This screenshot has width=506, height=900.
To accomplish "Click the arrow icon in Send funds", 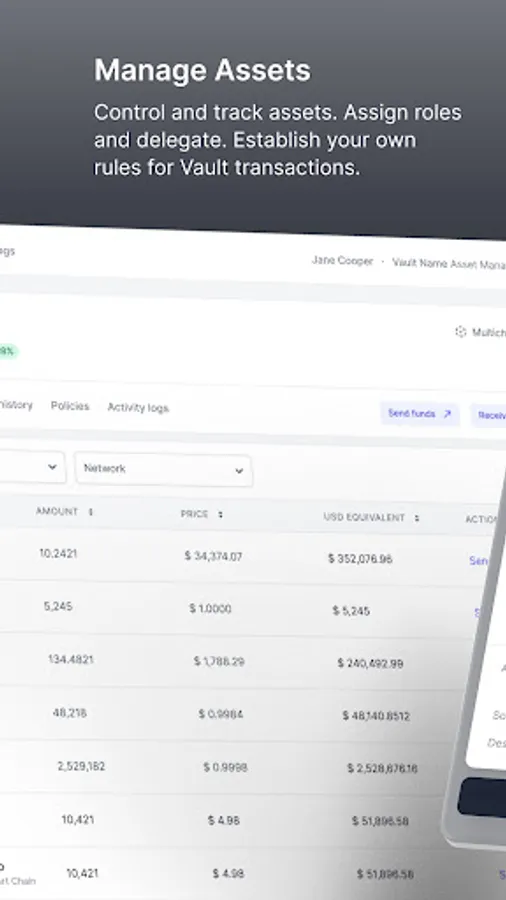I will [x=447, y=414].
